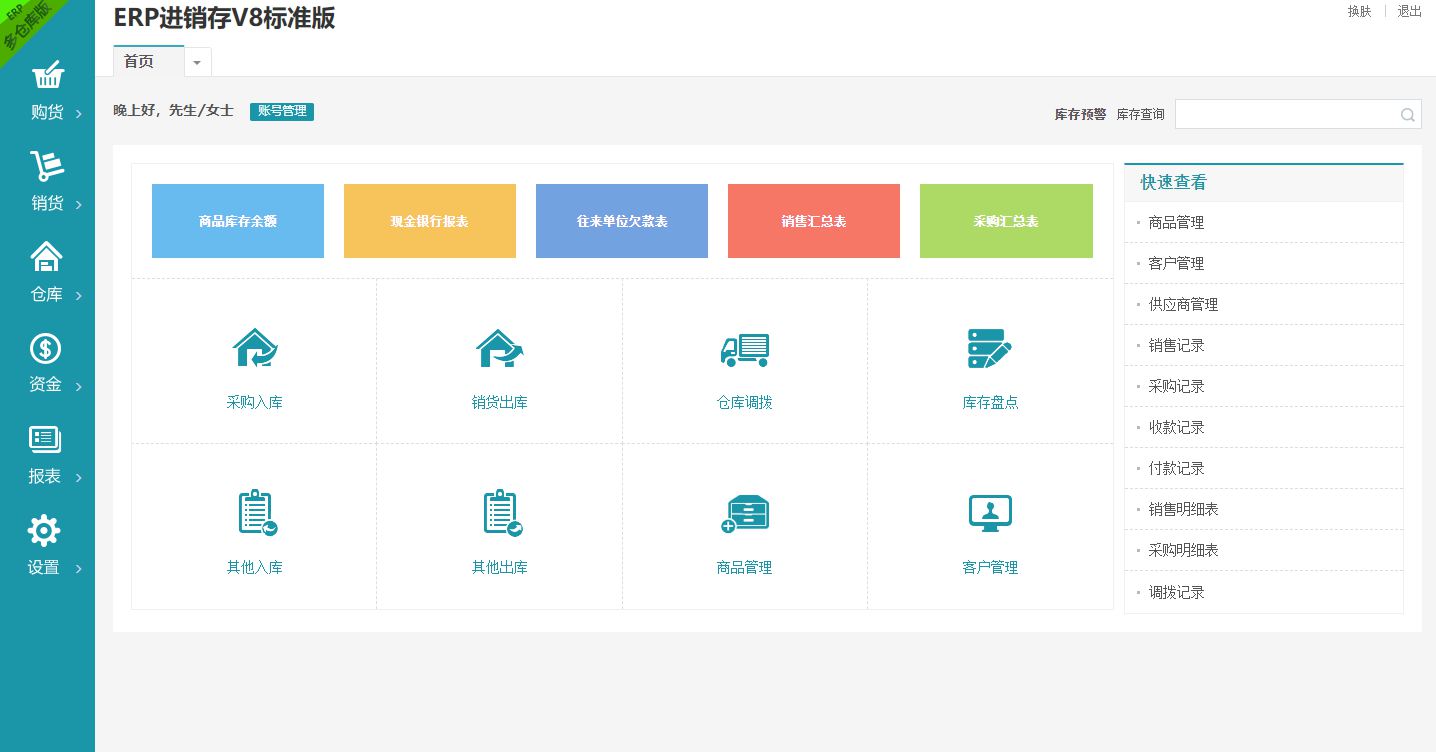Open the 库存盘点 inventory check icon
This screenshot has width=1436, height=752.
pyautogui.click(x=990, y=349)
